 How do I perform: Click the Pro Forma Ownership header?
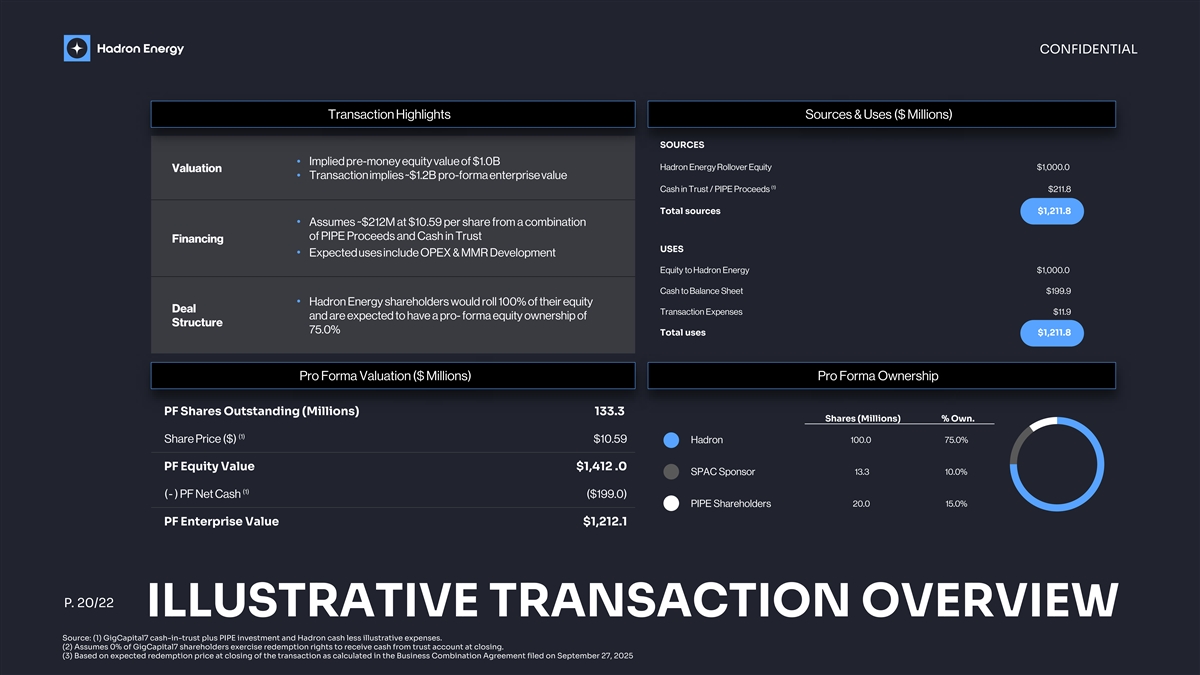coord(880,376)
